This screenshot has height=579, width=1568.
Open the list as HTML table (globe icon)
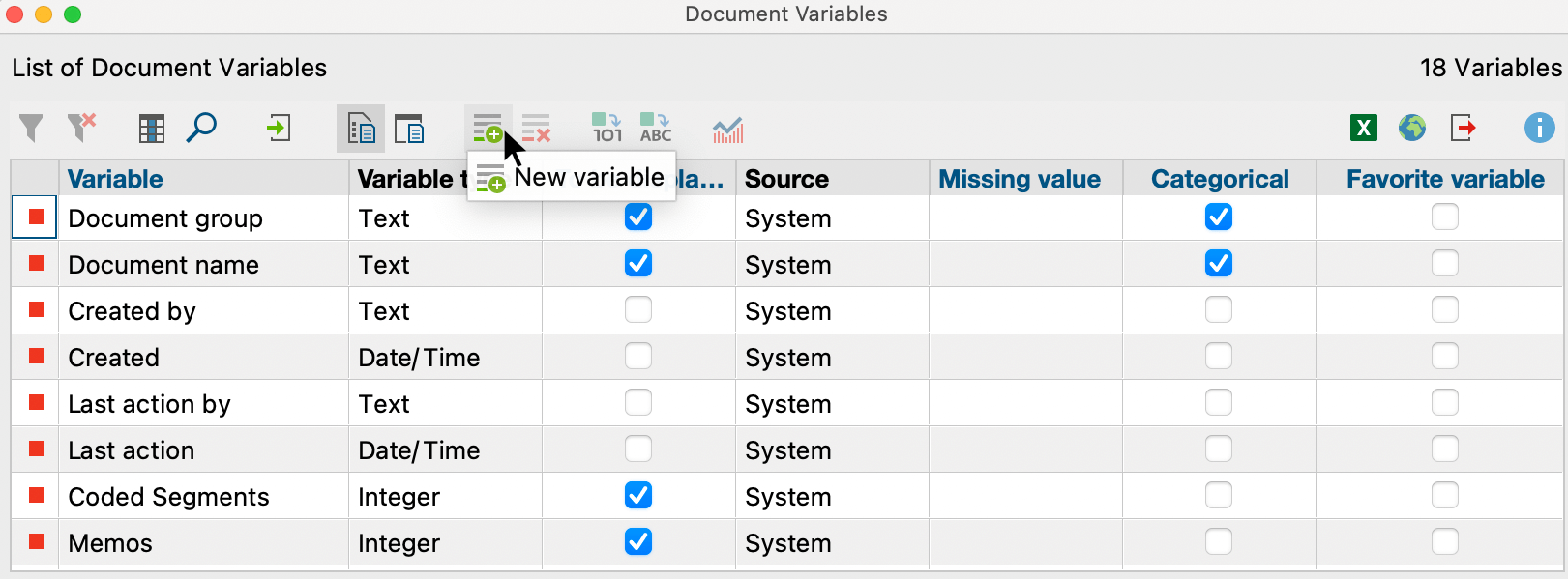click(x=1412, y=128)
